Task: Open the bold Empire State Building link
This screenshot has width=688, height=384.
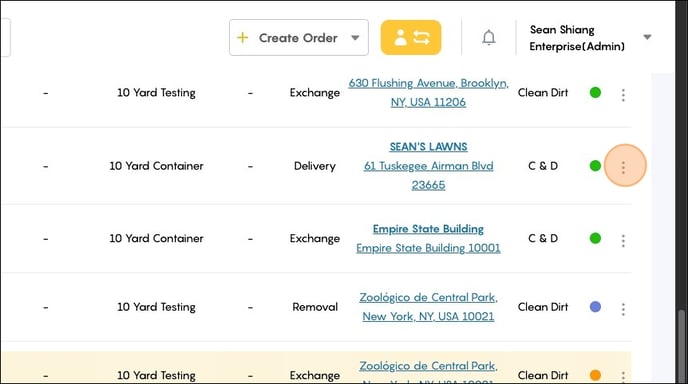Action: 428,229
